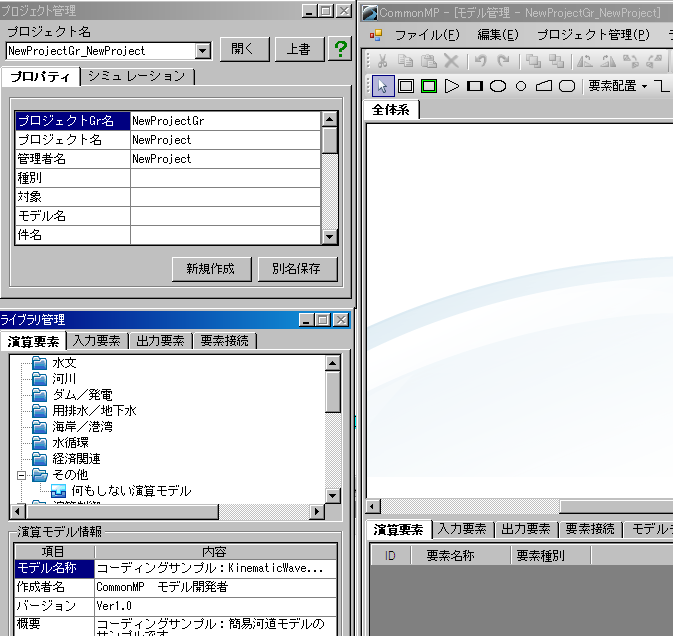Click the 開く button
The height and width of the screenshot is (636, 673).
pos(245,49)
